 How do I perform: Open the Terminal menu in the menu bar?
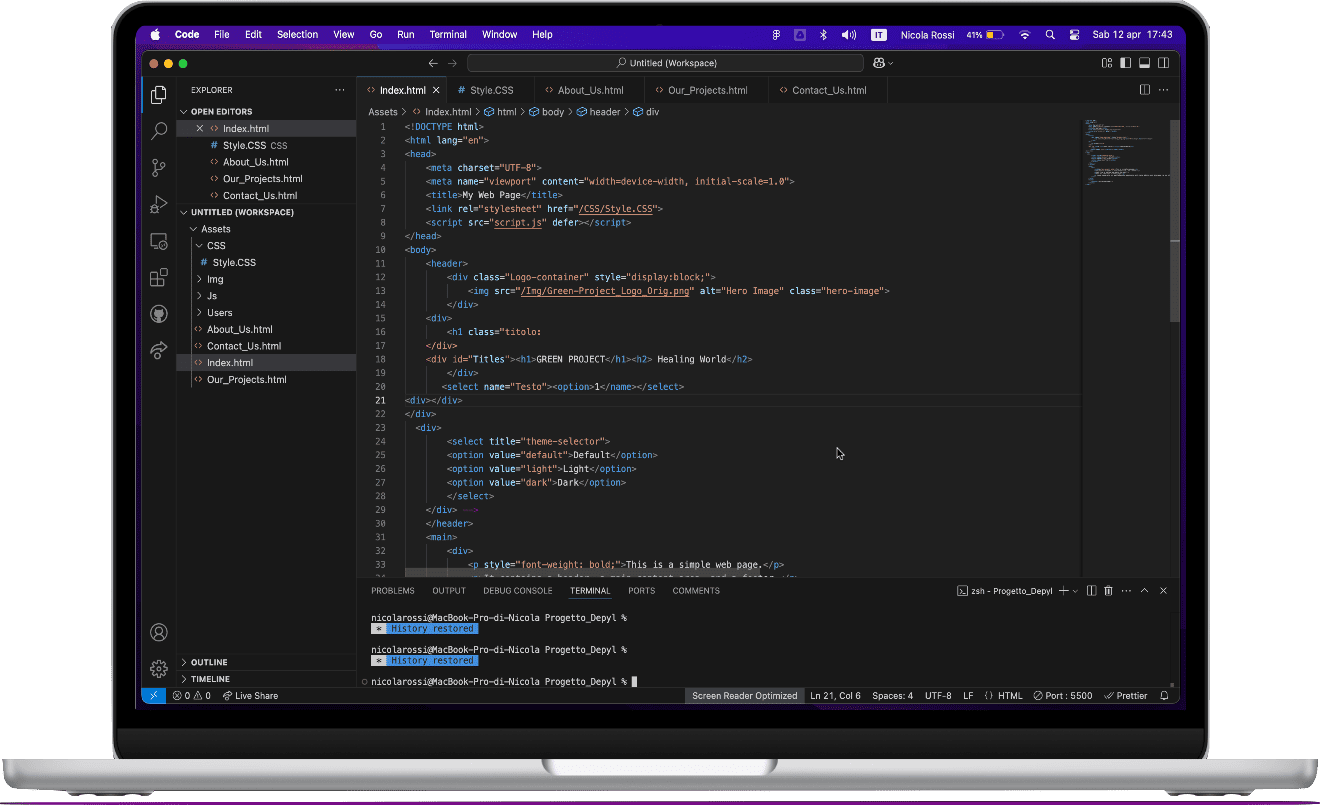(x=448, y=34)
